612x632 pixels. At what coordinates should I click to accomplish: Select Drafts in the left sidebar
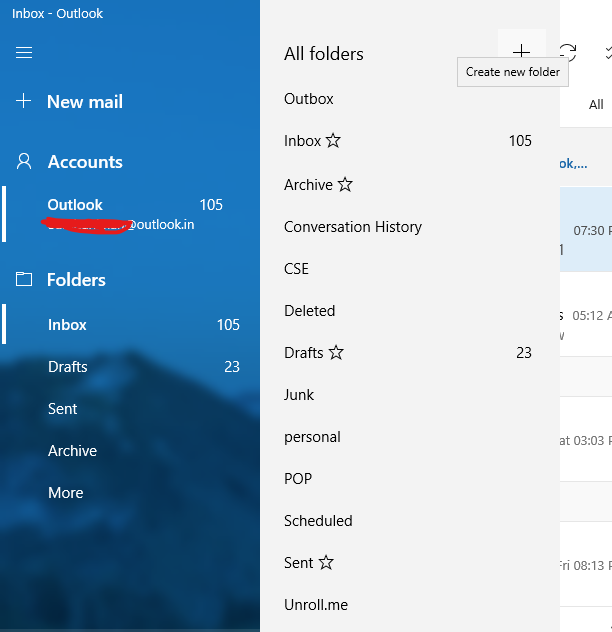pos(130,366)
